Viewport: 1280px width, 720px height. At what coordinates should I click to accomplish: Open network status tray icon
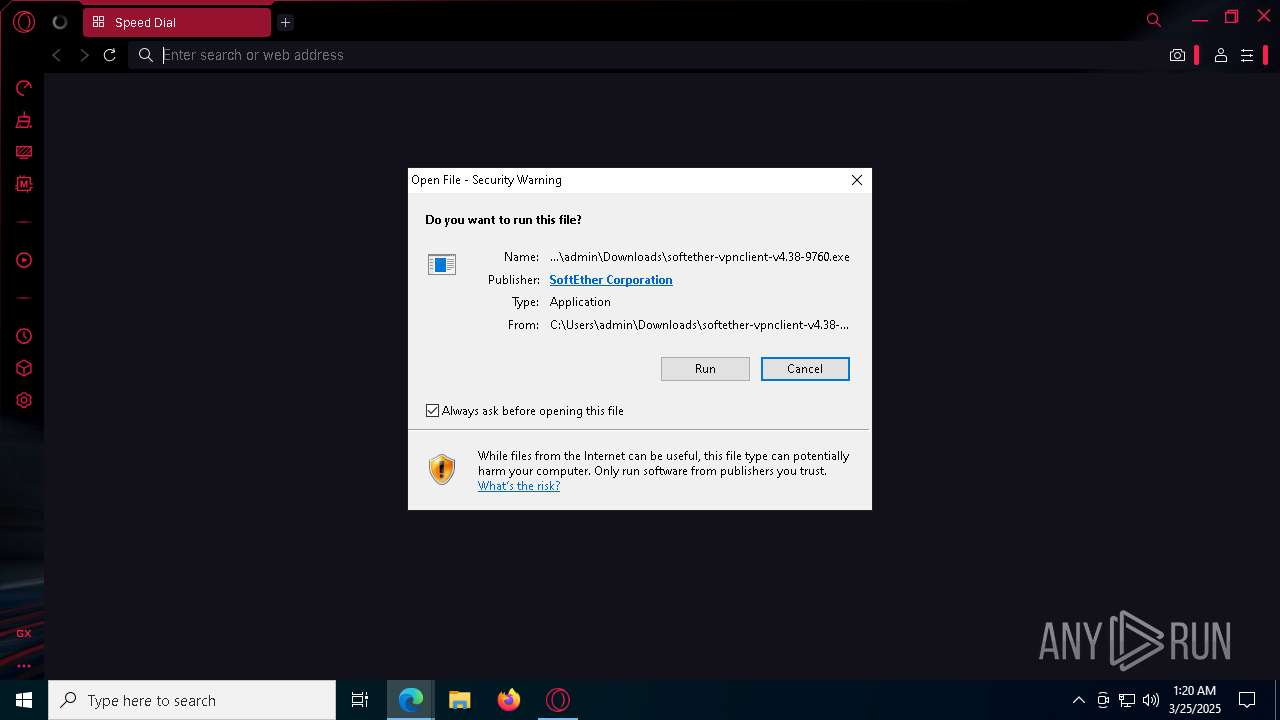[1127, 700]
